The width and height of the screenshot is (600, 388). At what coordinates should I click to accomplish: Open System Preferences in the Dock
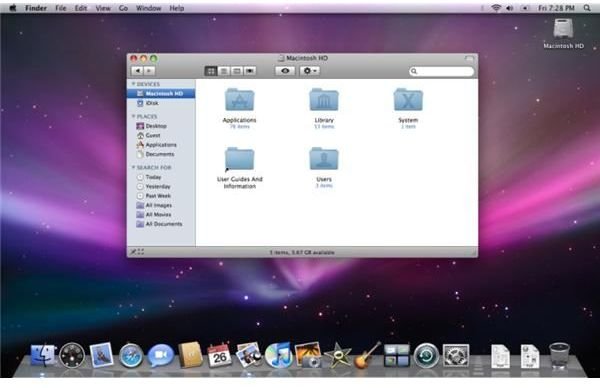(x=456, y=355)
